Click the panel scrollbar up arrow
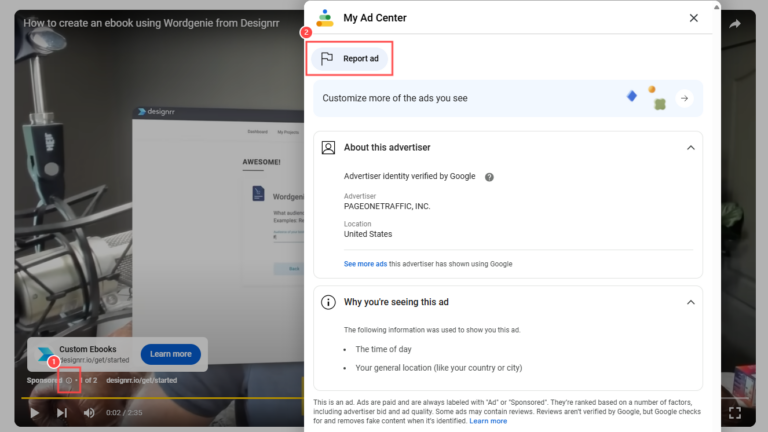This screenshot has height=432, width=768. click(717, 7)
